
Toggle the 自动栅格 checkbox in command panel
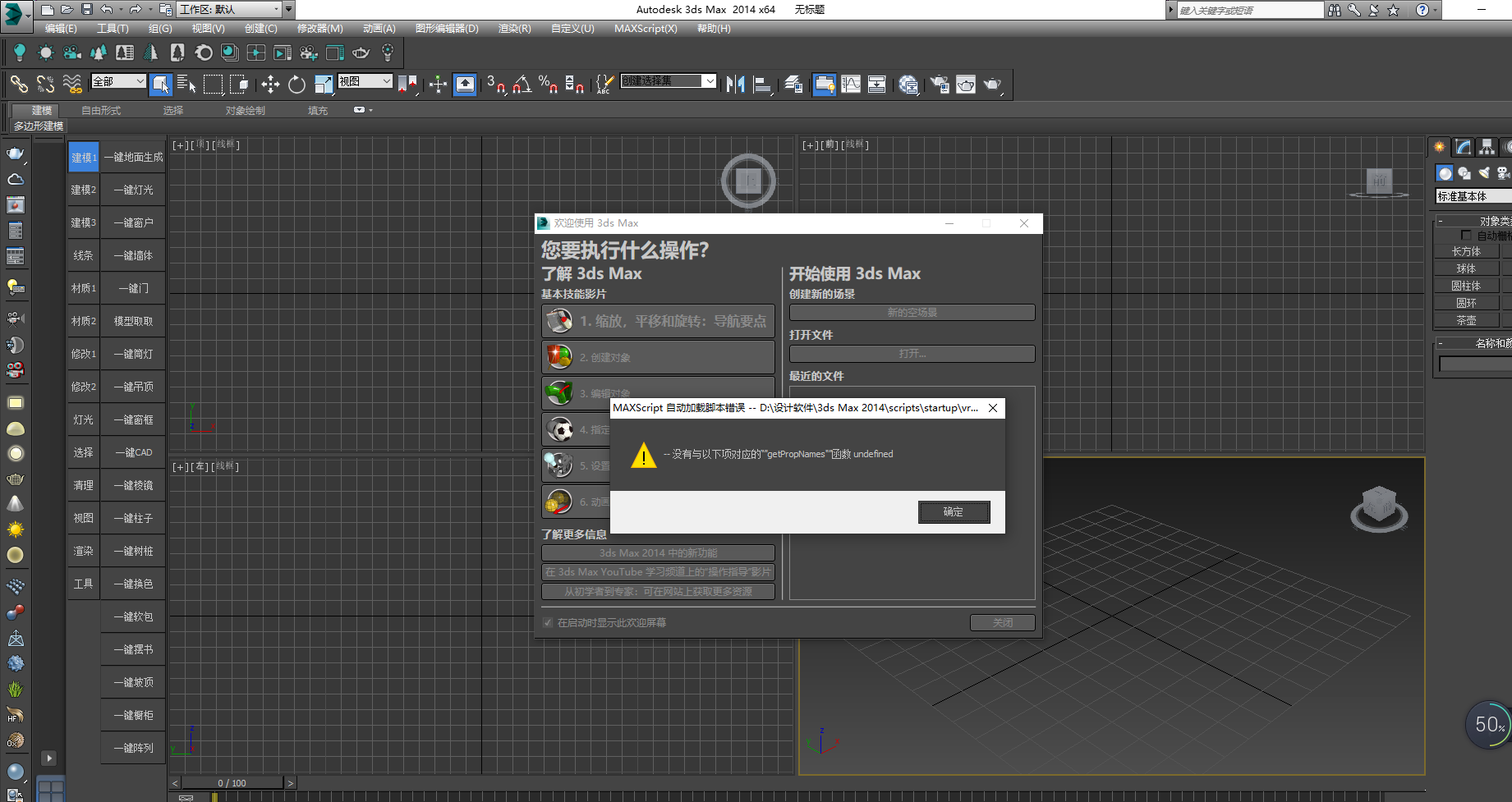pos(1466,236)
